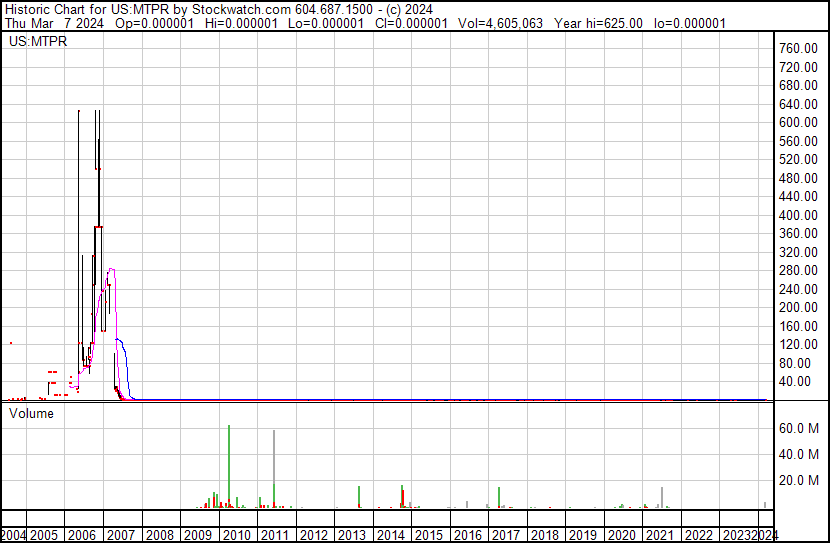Image resolution: width=830 pixels, height=543 pixels.
Task: Click the 560.00 price axis label
Action: click(x=798, y=141)
